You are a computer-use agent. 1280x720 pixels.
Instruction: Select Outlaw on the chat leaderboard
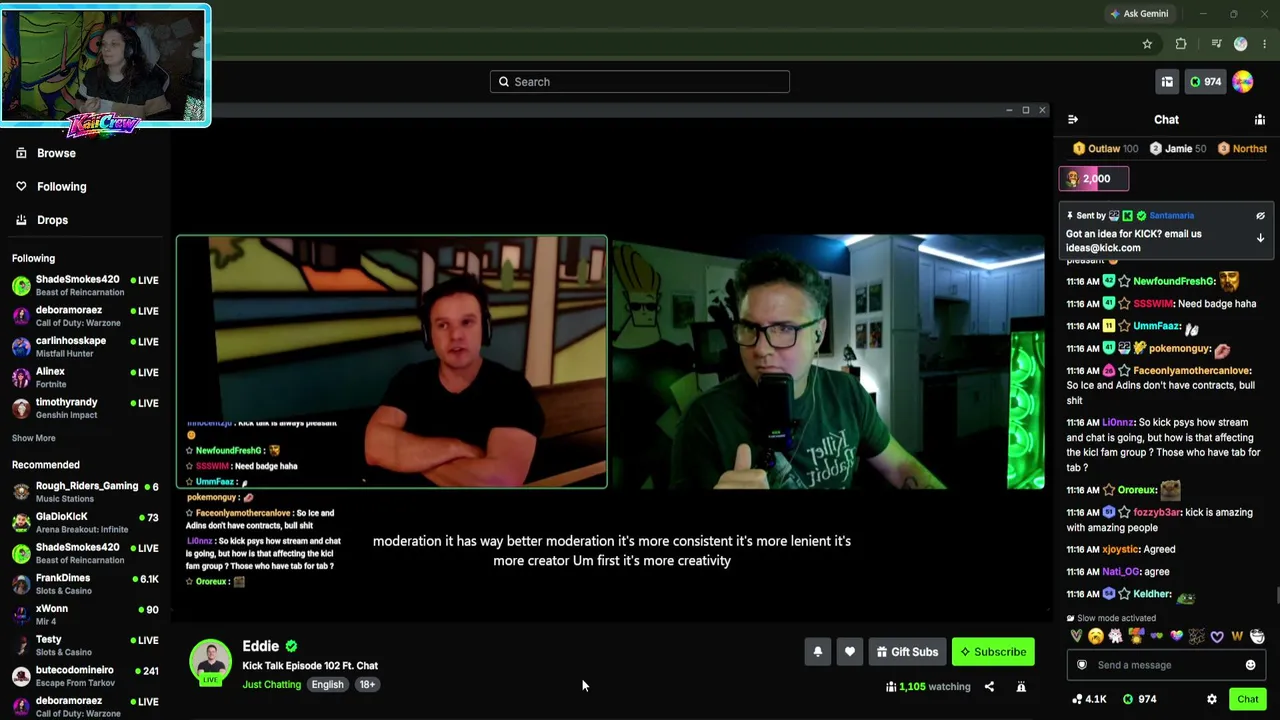tap(1105, 149)
